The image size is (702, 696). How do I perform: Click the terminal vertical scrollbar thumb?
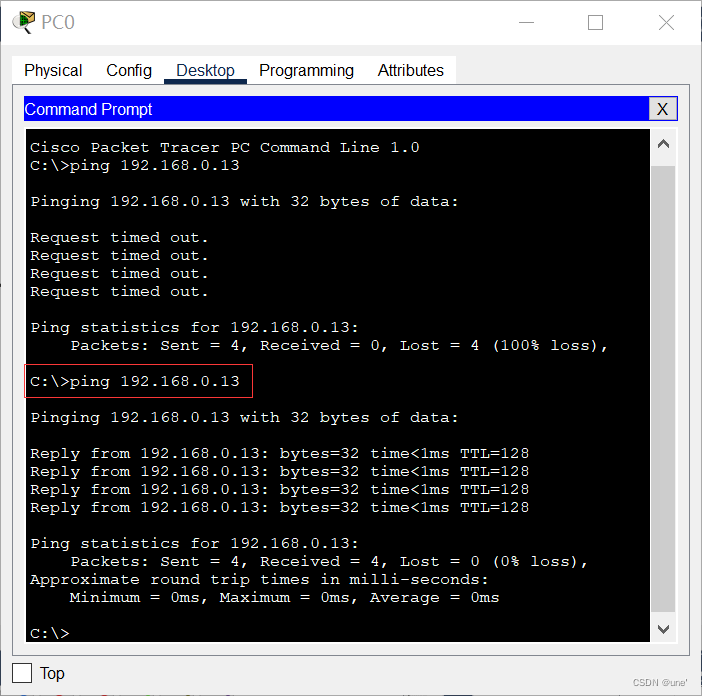coord(663,389)
